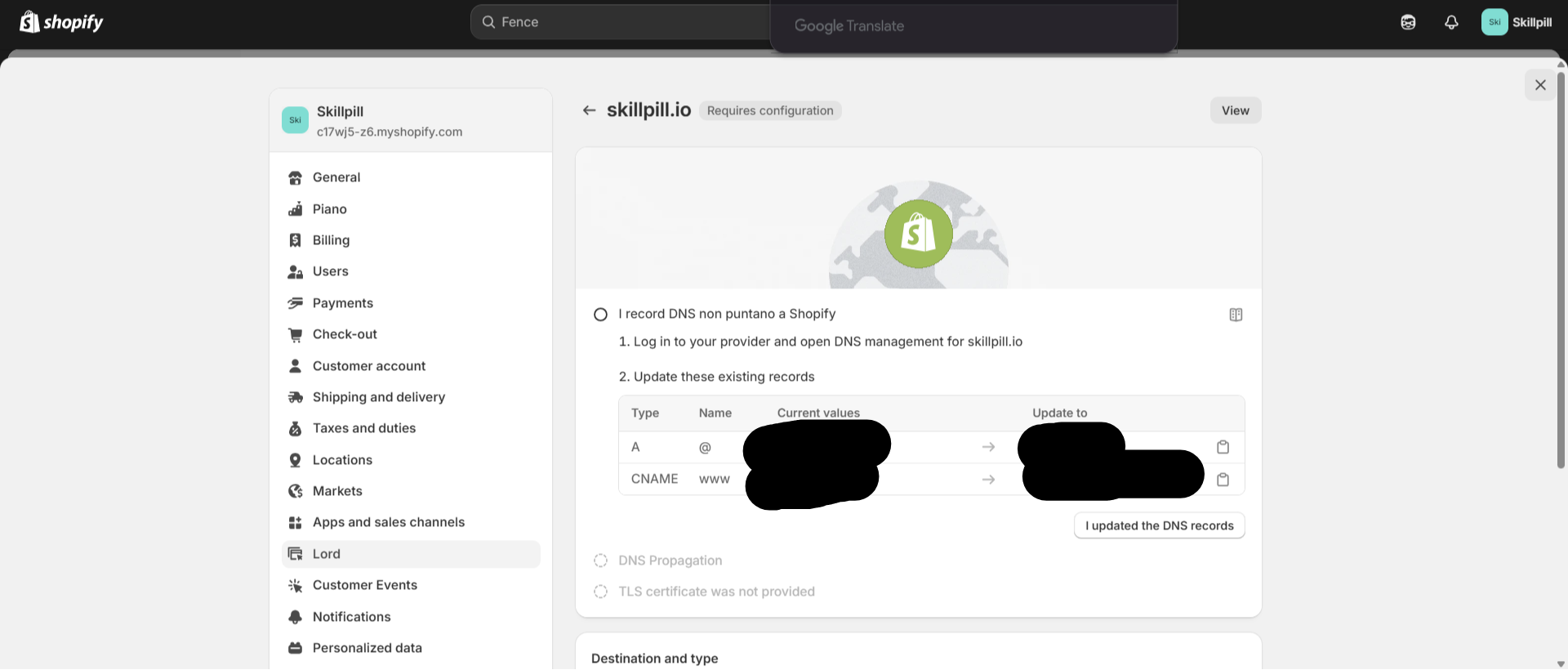Open the notifications bell in top bar

pos(1451,22)
